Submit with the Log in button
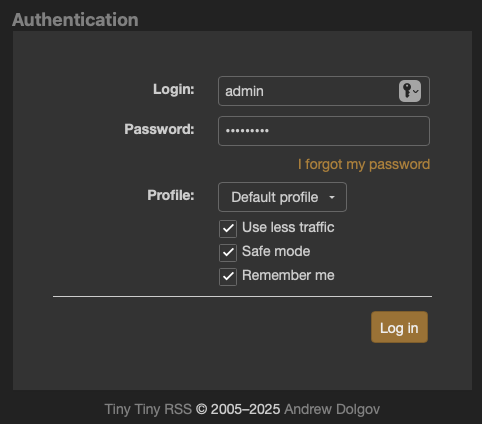482x424 pixels. (x=399, y=327)
